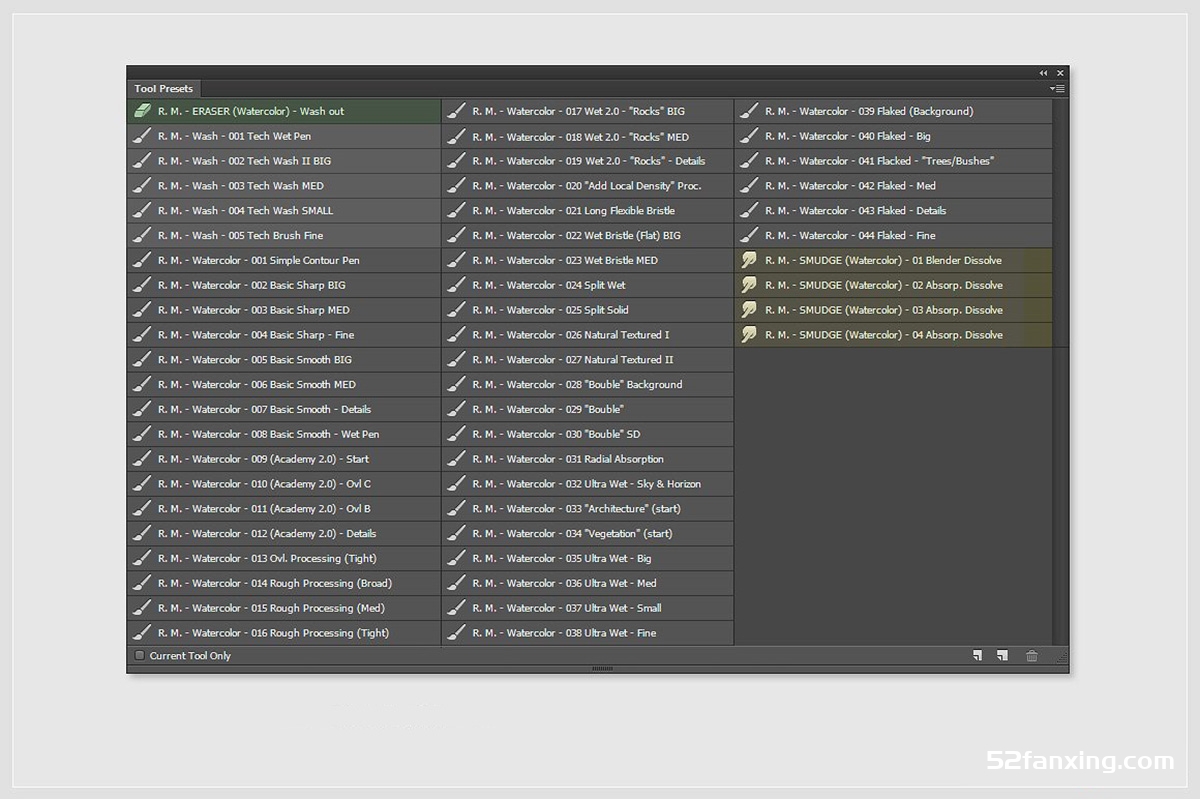Click brush icon beside 024 Split Wet

coord(457,285)
